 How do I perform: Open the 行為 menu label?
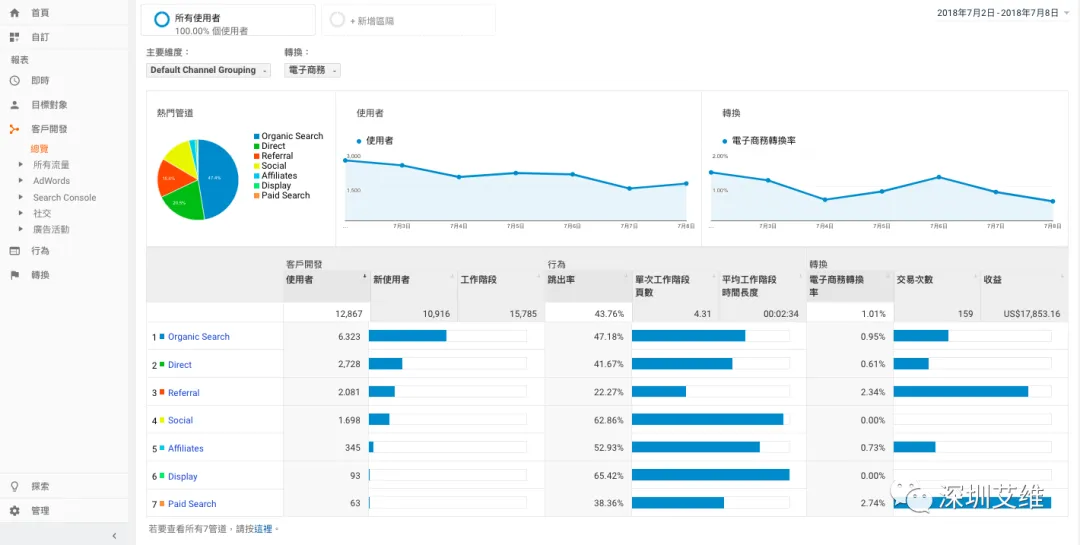(40, 251)
